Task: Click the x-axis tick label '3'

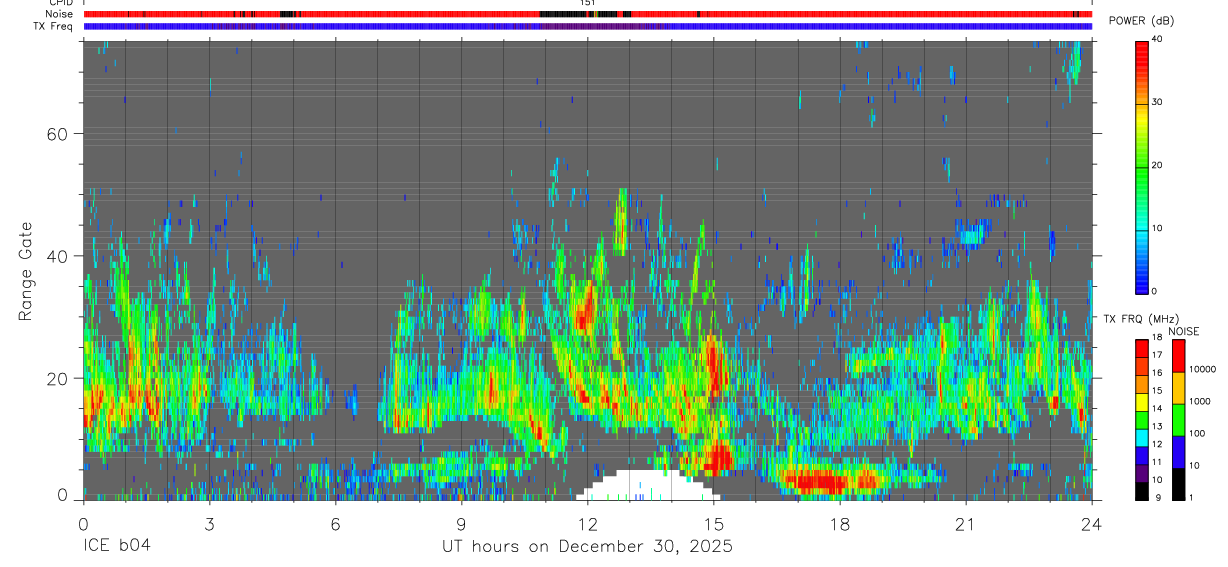Action: pos(210,524)
